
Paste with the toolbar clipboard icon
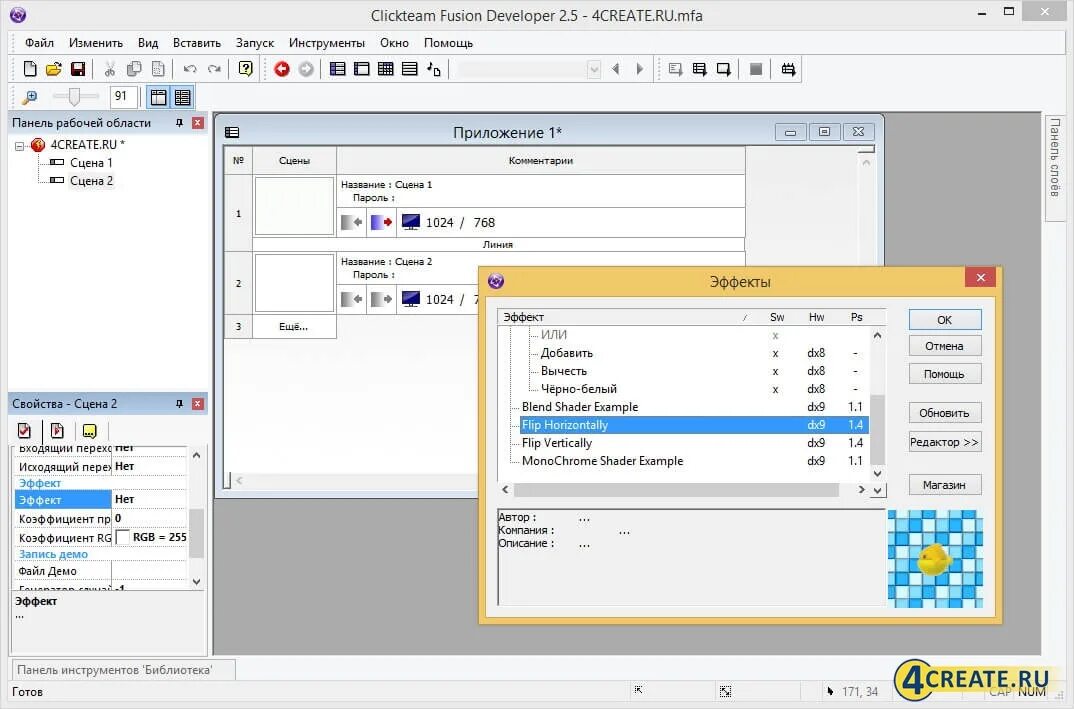[158, 69]
